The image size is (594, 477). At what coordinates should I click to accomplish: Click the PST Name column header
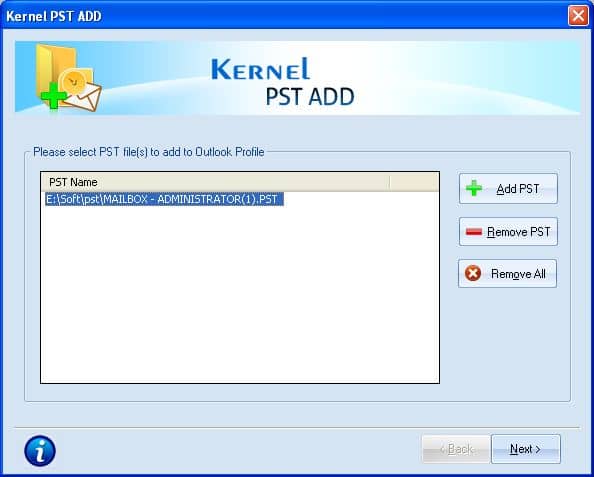(215, 182)
